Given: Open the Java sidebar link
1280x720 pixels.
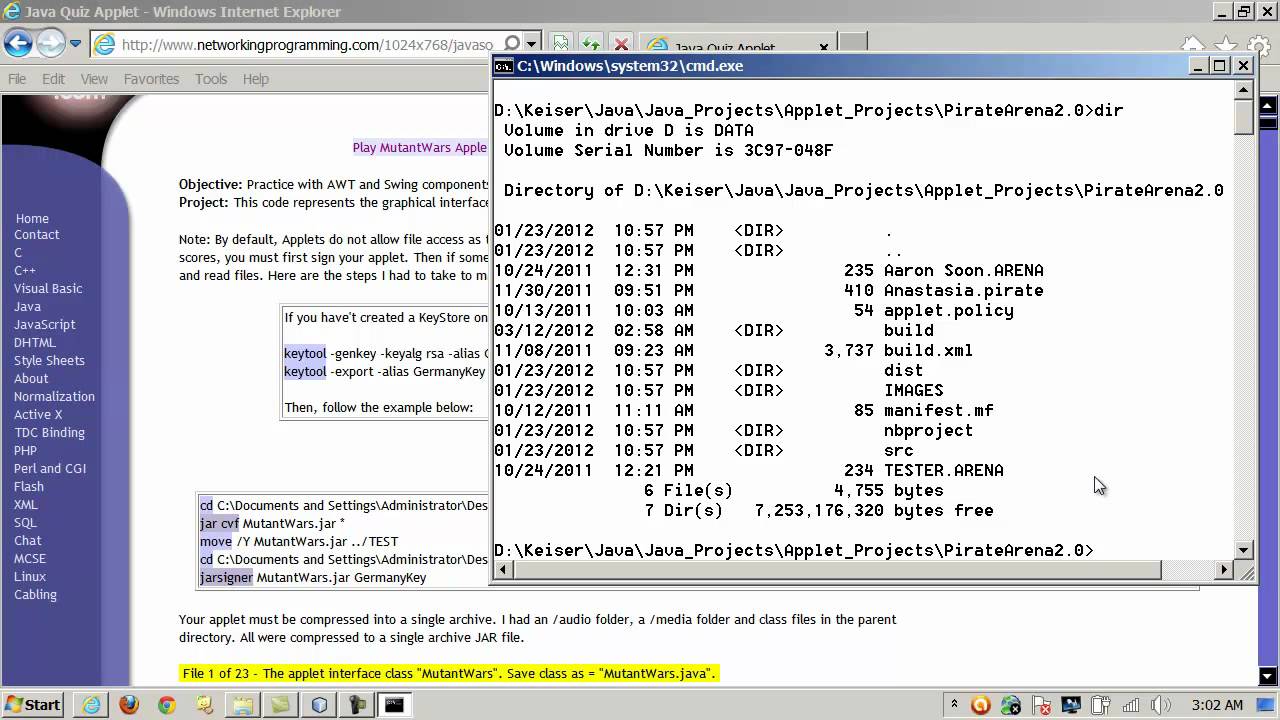Looking at the screenshot, I should click(x=27, y=306).
